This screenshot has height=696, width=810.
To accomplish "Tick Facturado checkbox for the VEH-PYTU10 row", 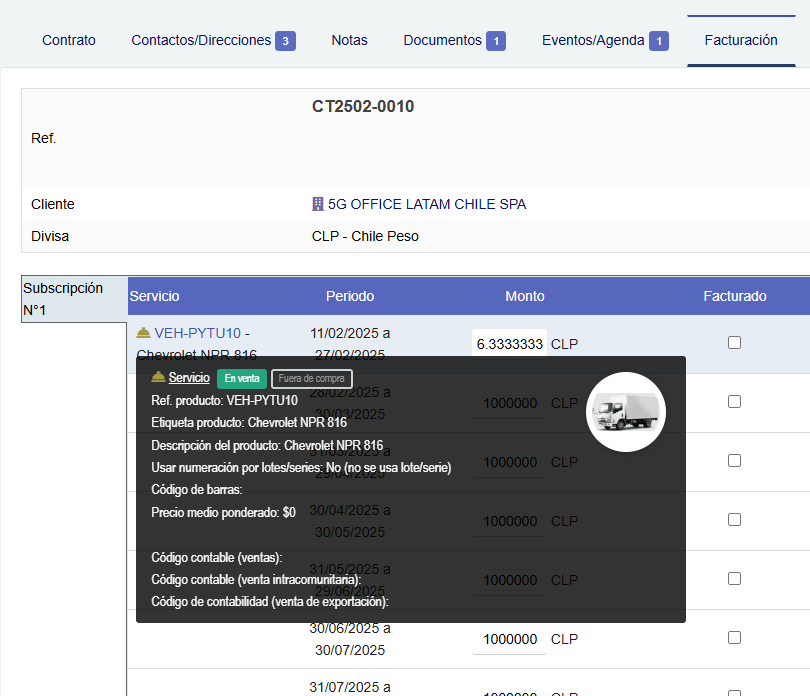I will coord(734,342).
